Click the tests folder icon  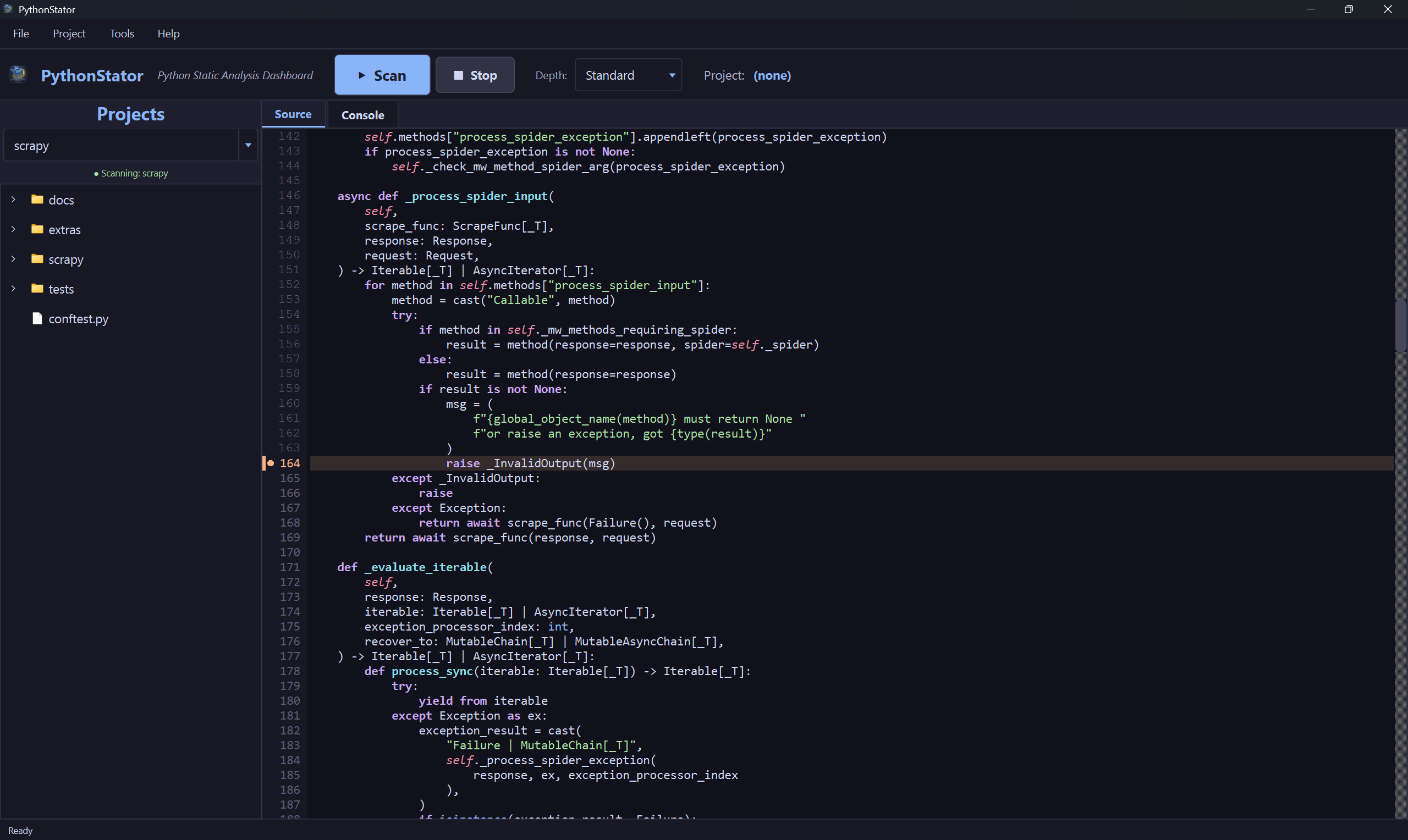[37, 289]
